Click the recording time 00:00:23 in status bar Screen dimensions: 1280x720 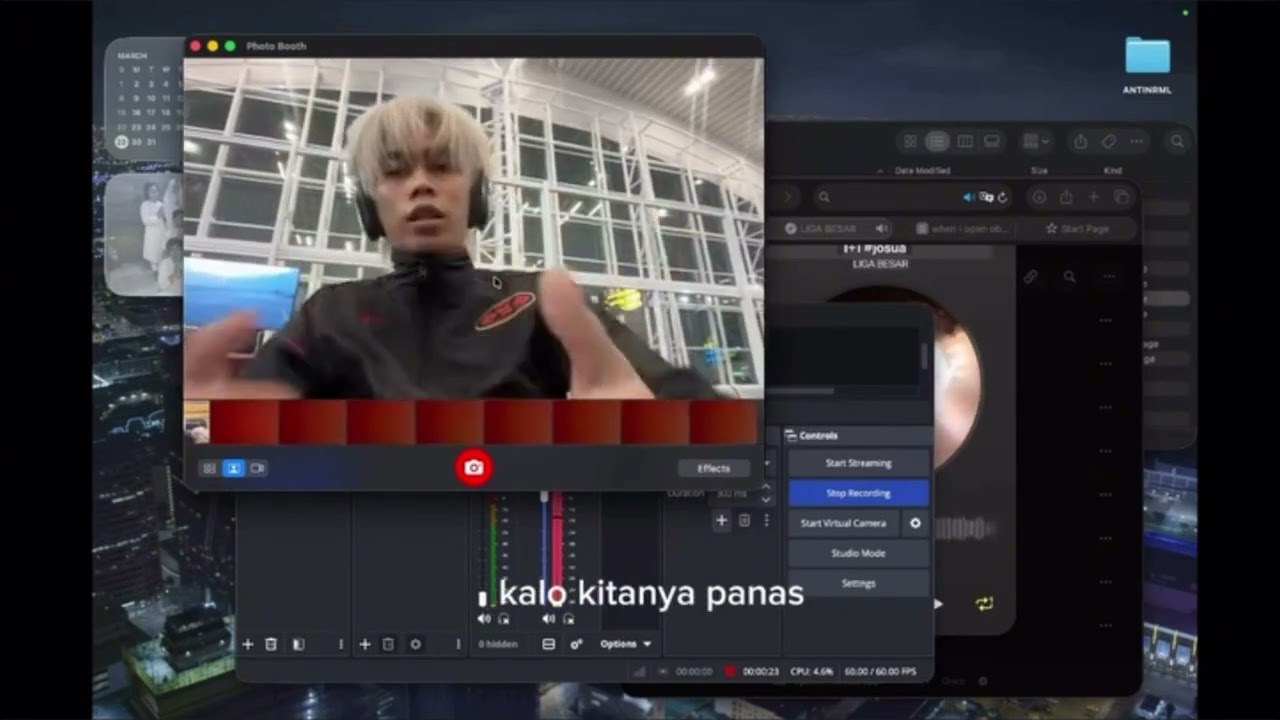(760, 672)
